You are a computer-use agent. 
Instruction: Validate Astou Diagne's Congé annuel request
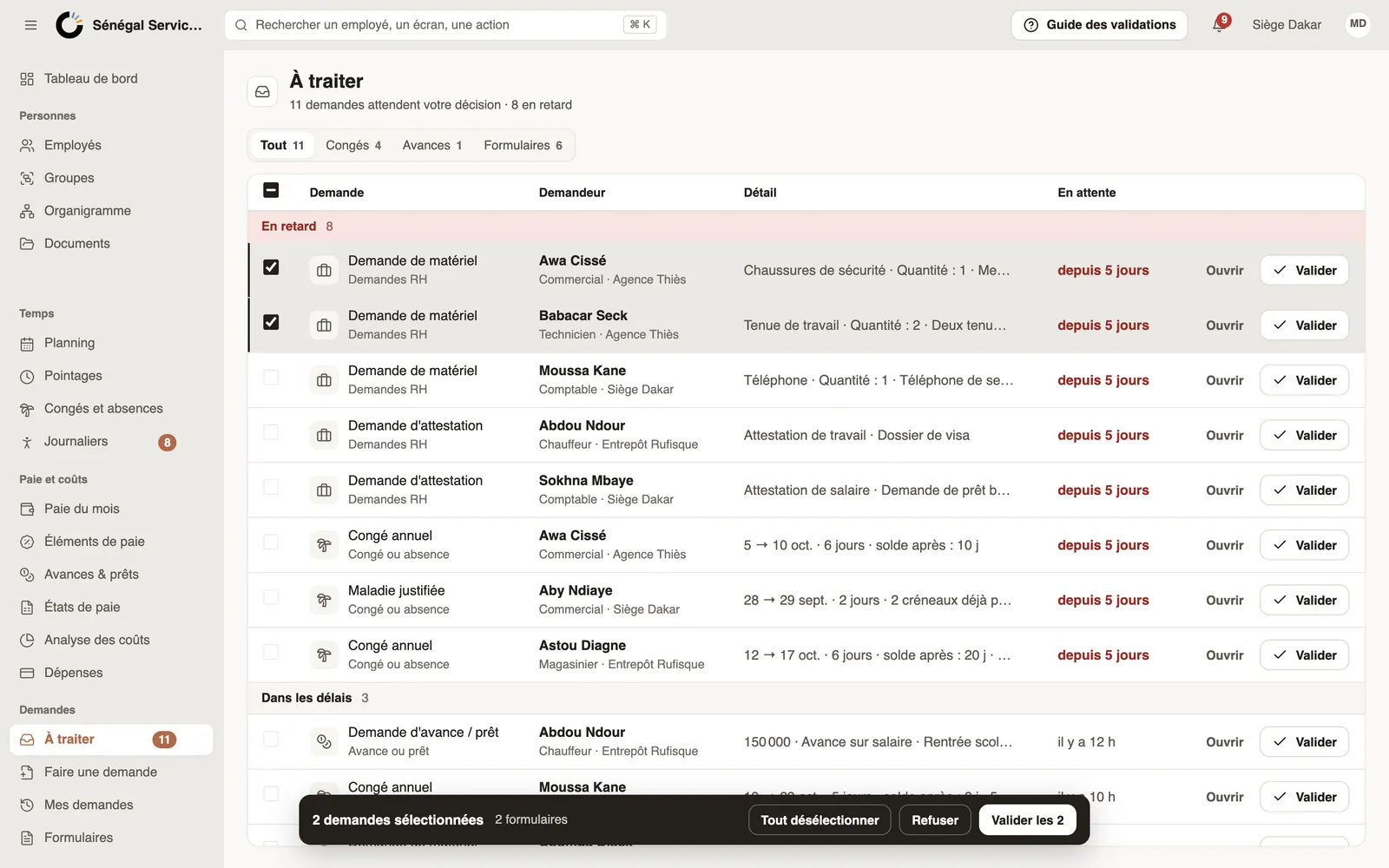(1304, 655)
